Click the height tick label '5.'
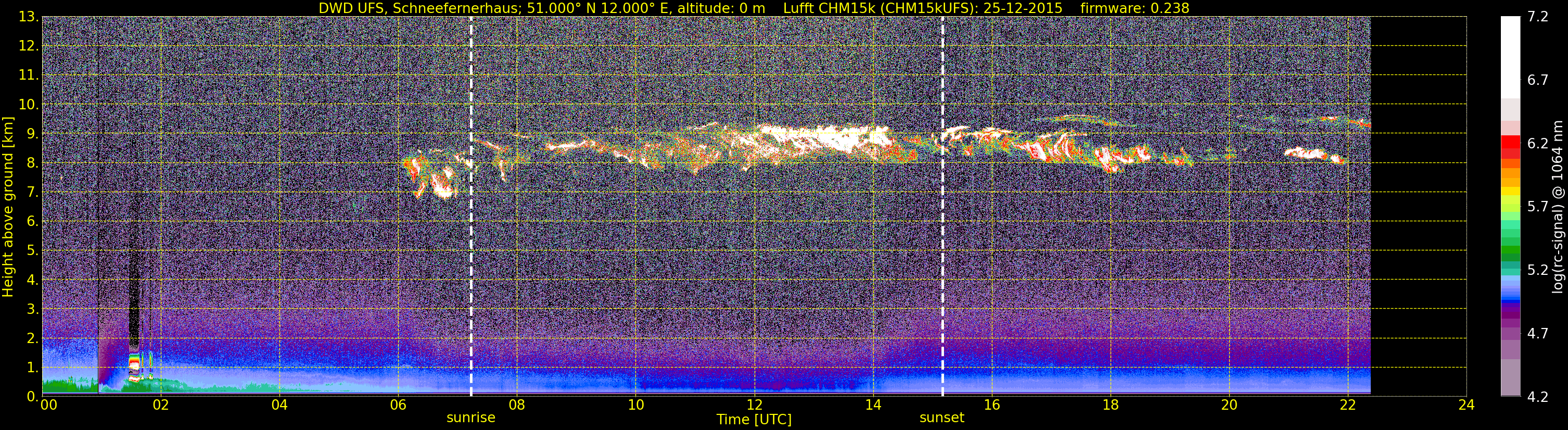This screenshot has height=430, width=1568. [x=32, y=250]
